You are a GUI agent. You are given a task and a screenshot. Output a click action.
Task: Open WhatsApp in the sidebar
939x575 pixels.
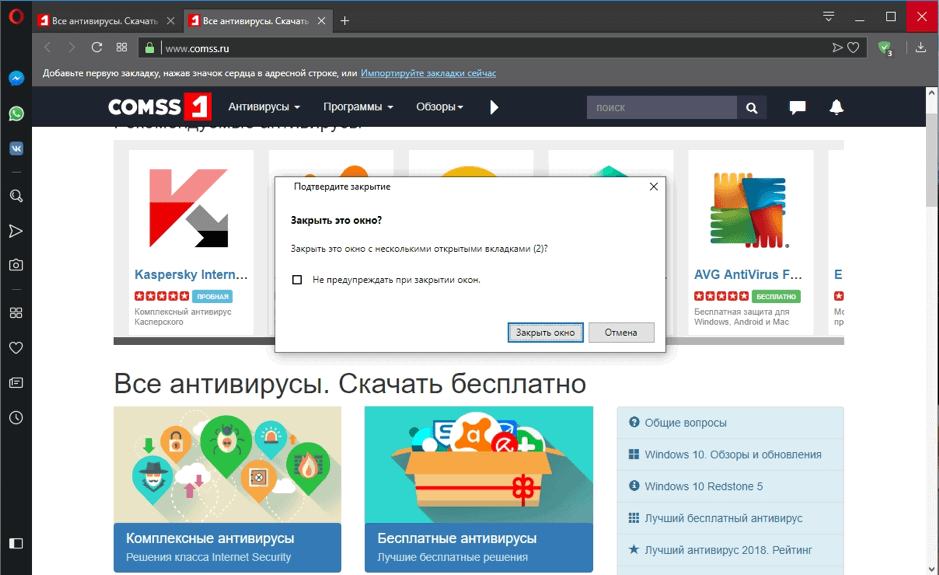tap(16, 113)
